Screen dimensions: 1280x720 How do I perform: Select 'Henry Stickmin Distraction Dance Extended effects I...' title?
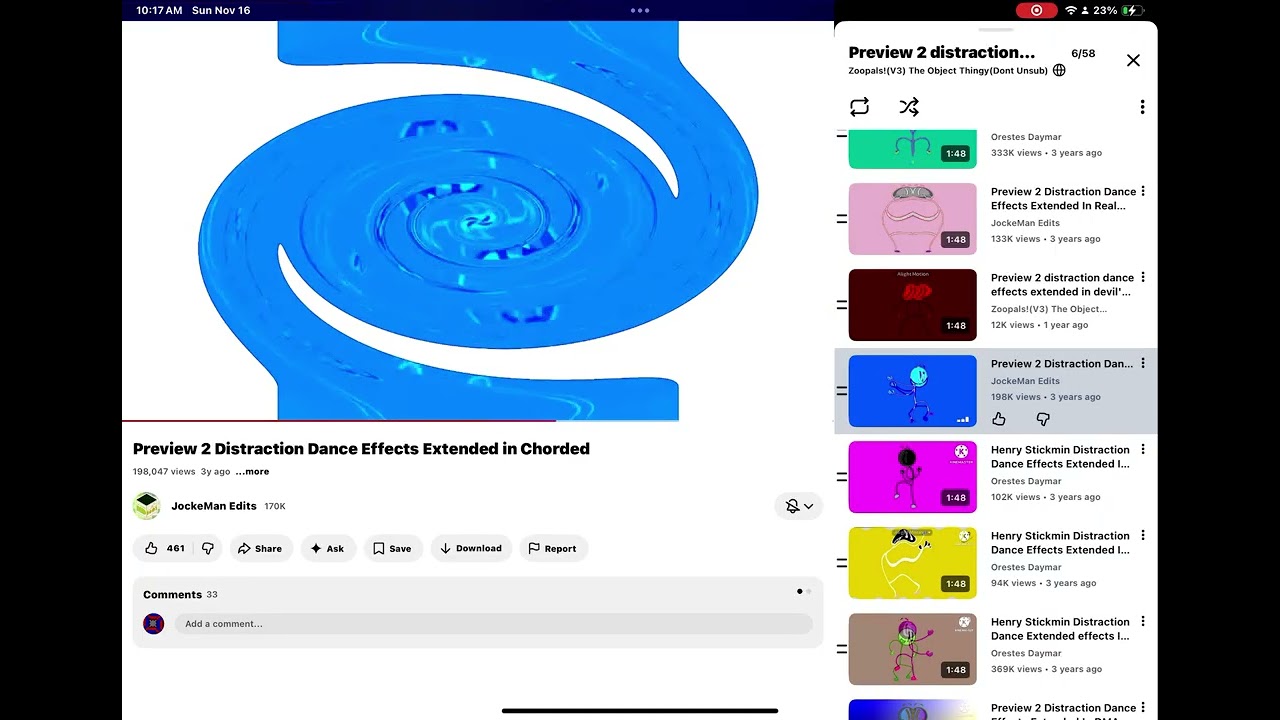[1060, 629]
